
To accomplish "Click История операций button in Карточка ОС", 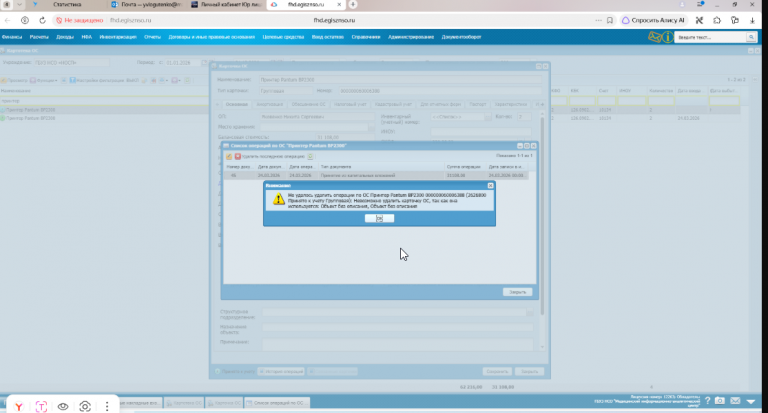I will click(x=281, y=372).
